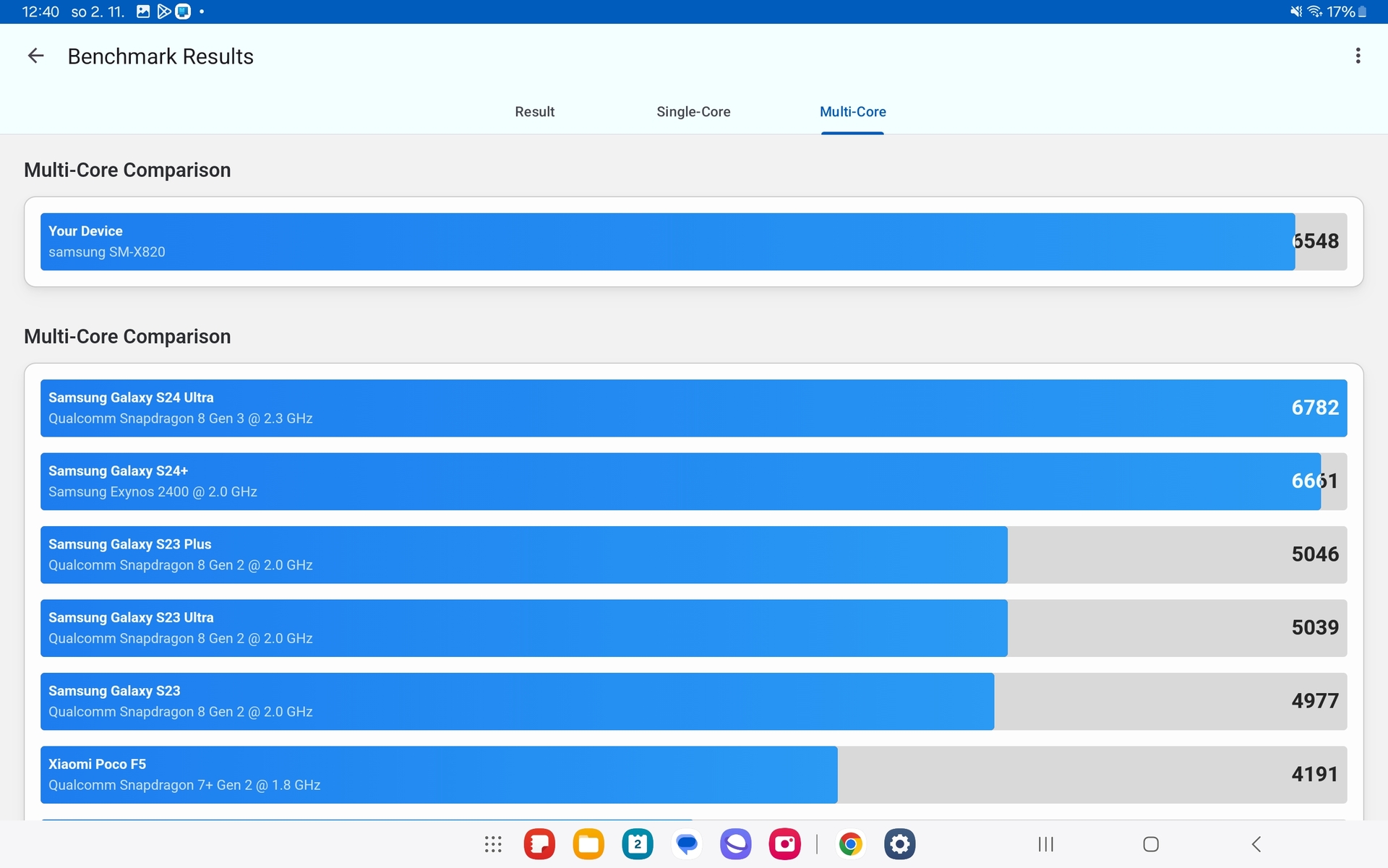
Task: Click the 5039 score value
Action: tap(1315, 627)
